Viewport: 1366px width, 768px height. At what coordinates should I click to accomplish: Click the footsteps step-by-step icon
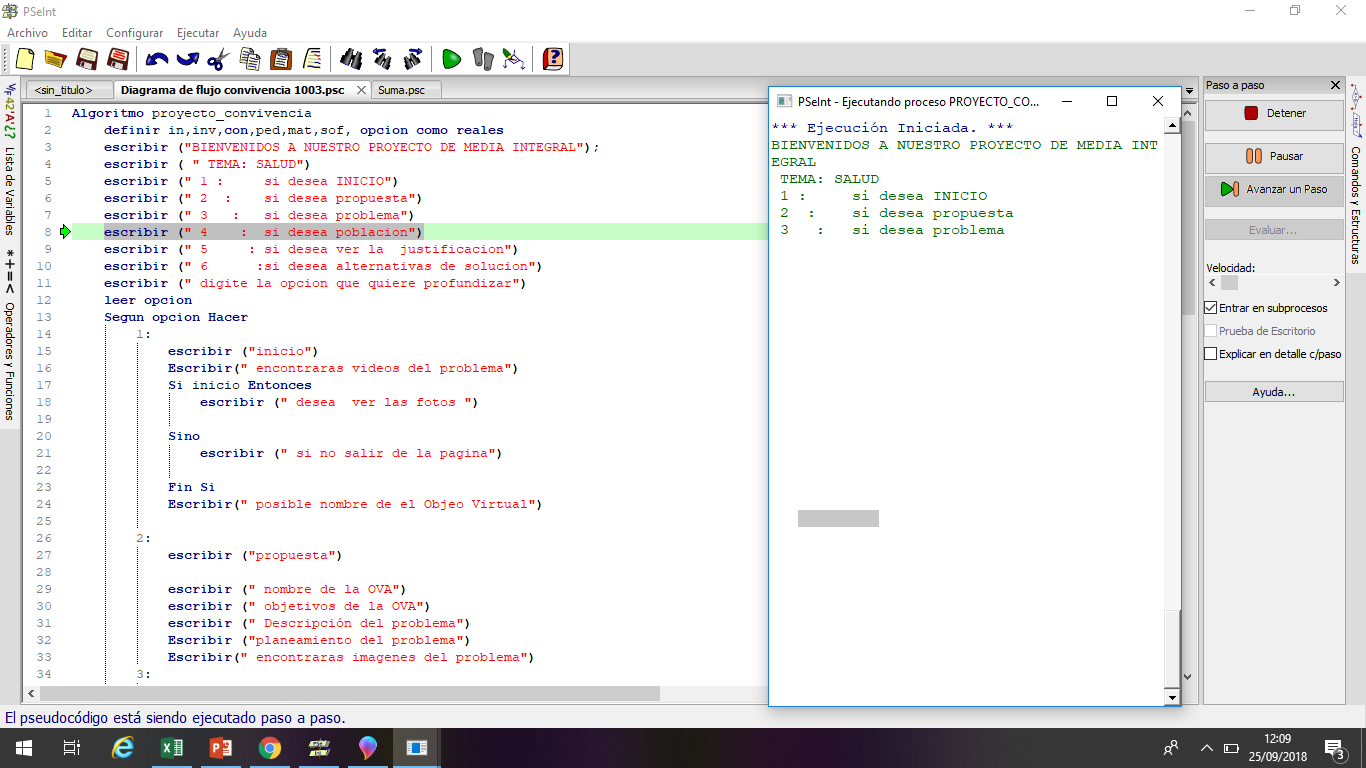point(483,59)
